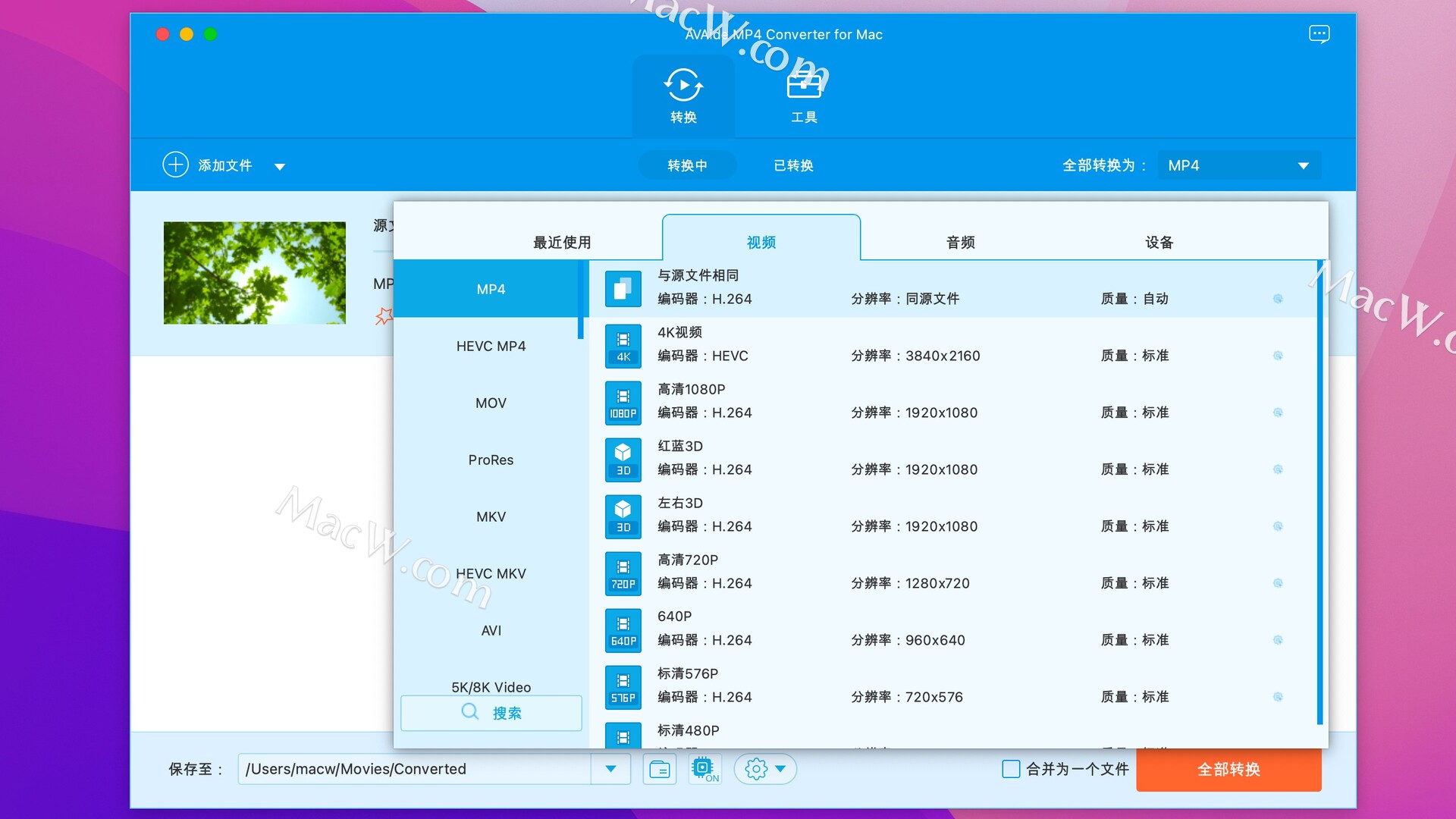Switch to the Device (设备) tab
The width and height of the screenshot is (1456, 819).
click(1159, 242)
